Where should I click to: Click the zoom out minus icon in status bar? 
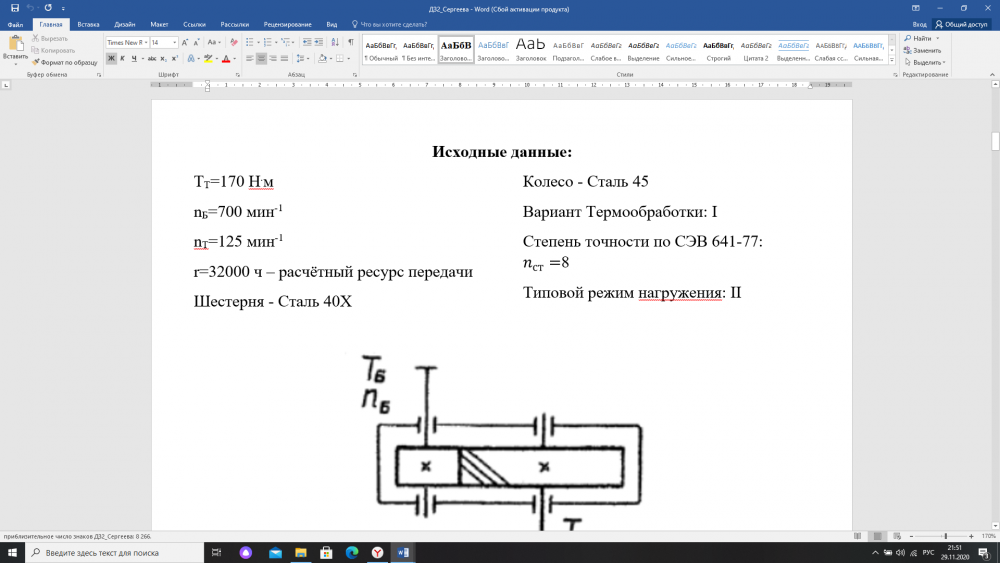(x=911, y=536)
